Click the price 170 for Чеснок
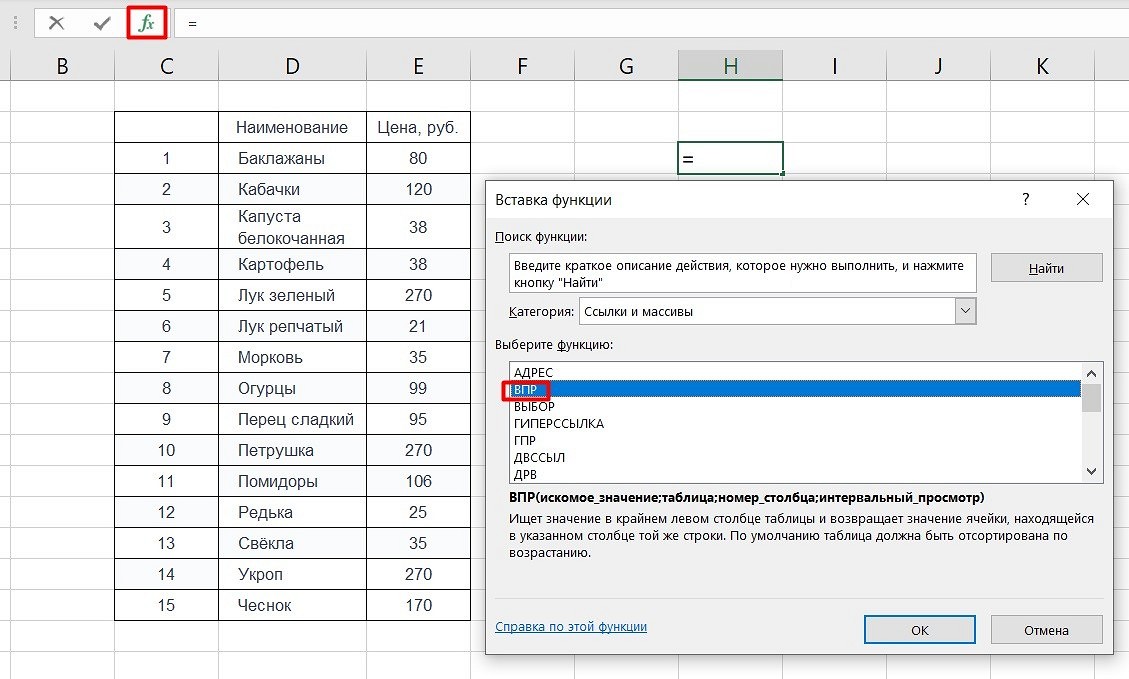The height and width of the screenshot is (679, 1129). pyautogui.click(x=418, y=605)
